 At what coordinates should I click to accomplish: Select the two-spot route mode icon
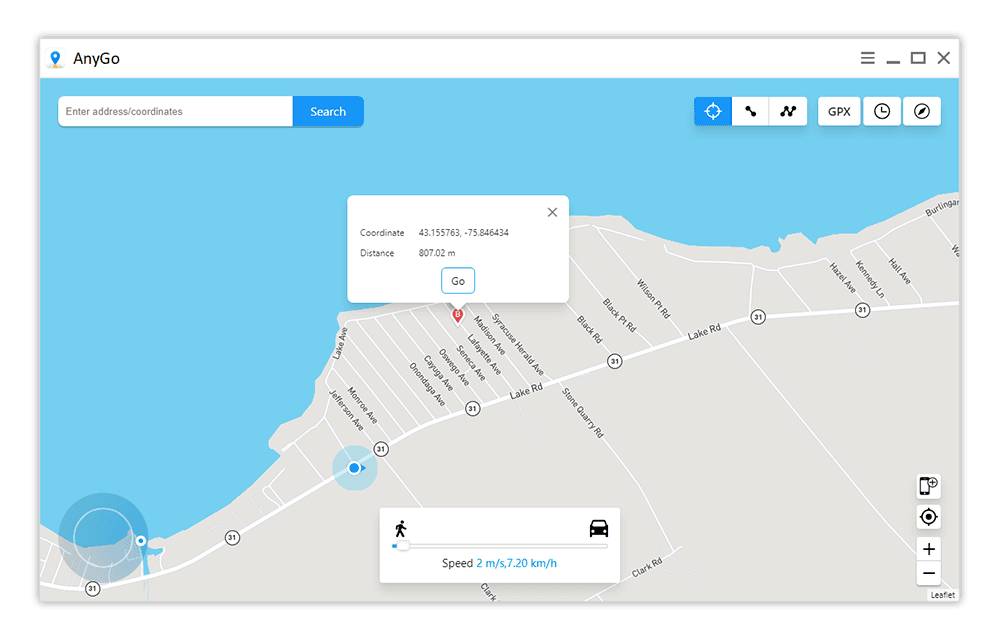click(751, 112)
